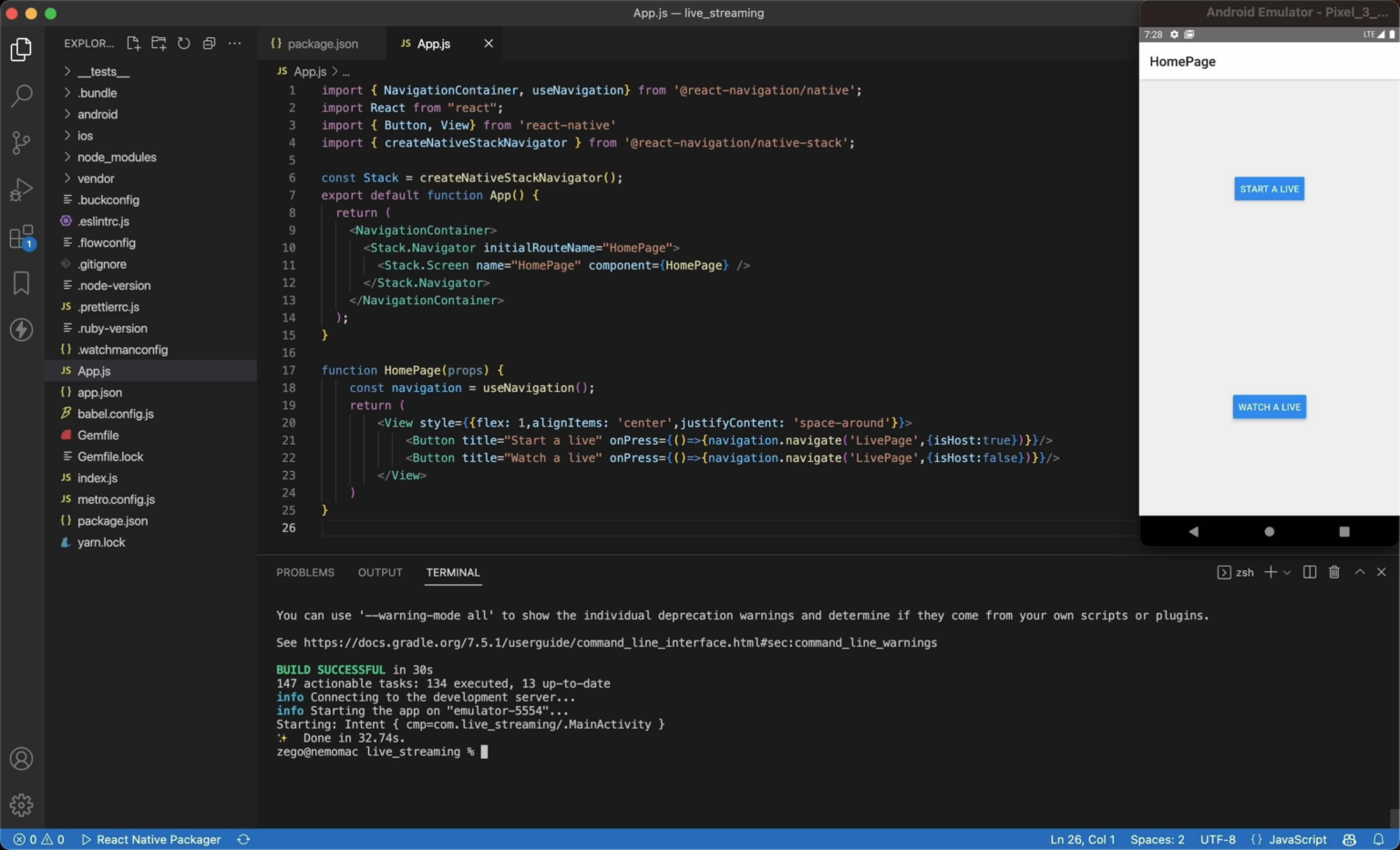
Task: Expand the node_modules folder
Action: point(116,157)
